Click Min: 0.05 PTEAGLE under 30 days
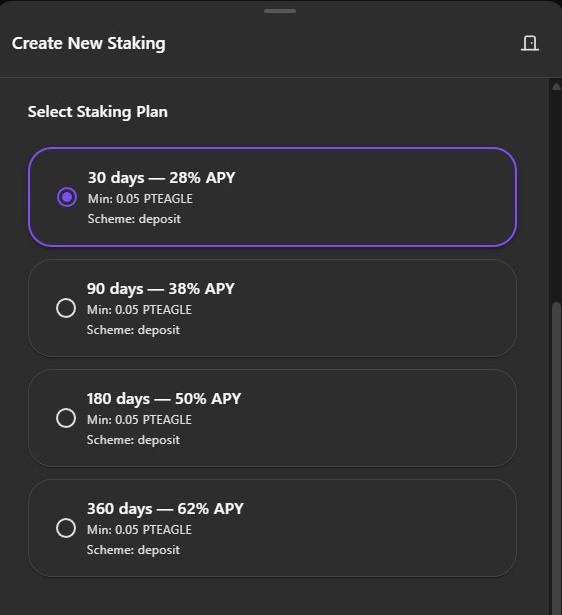The image size is (562, 615). 140,199
